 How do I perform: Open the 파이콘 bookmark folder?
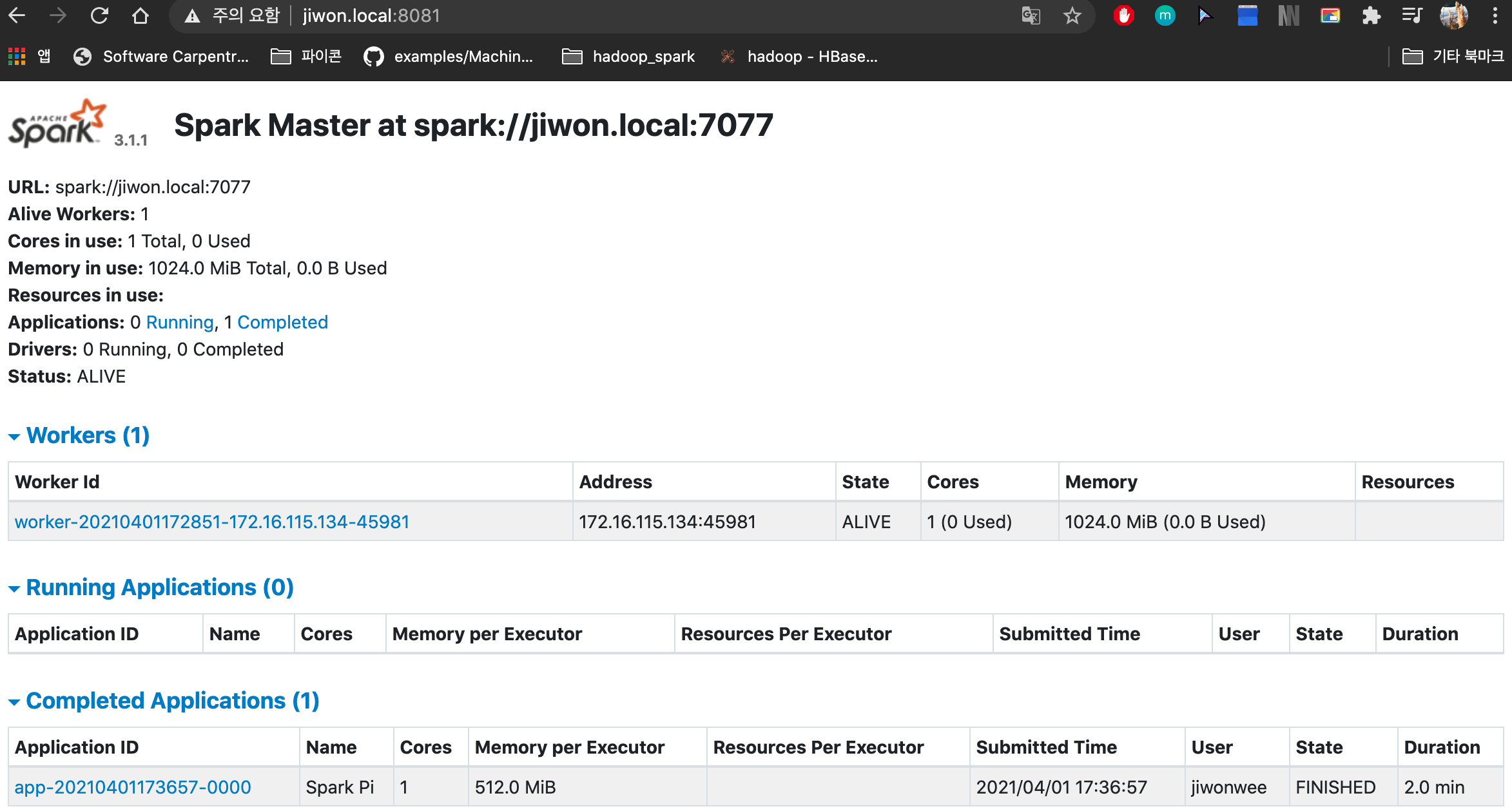306,57
